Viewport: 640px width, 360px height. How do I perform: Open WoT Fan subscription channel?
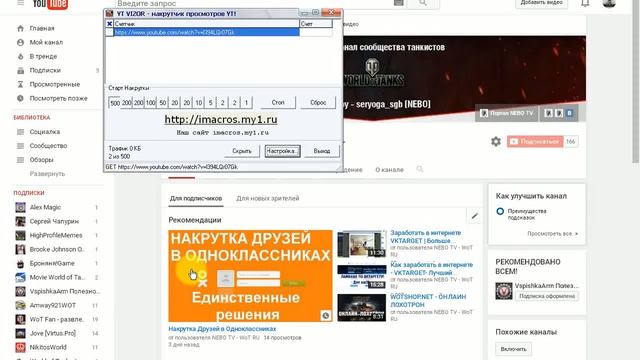pos(56,319)
